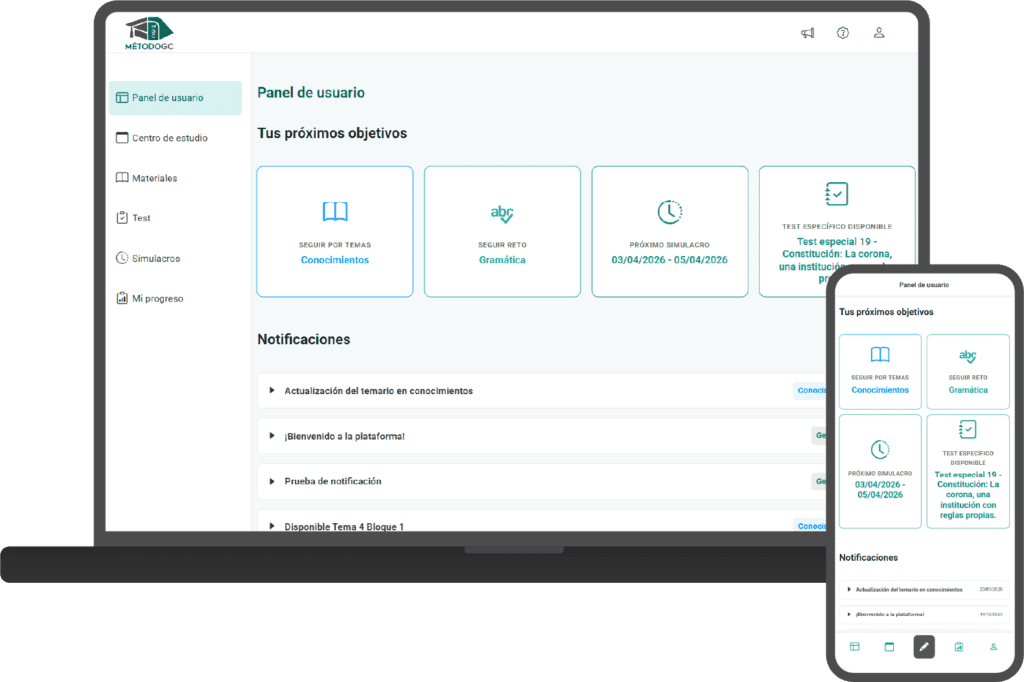Expand 'Disponible Tema 4 Bloque 1' notification
Image resolution: width=1024 pixels, height=682 pixels.
344,526
